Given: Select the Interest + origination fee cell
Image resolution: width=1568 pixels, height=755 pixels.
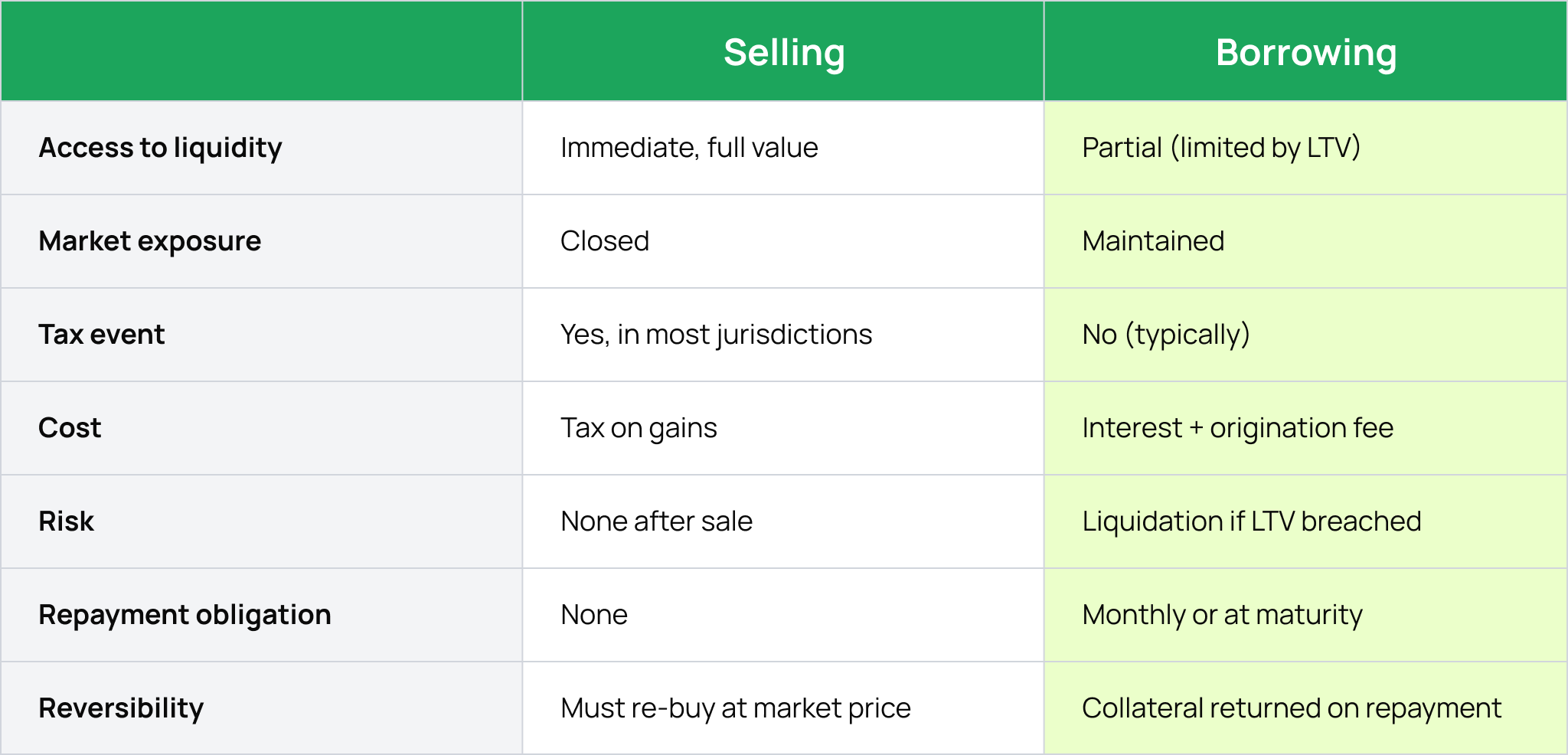Looking at the screenshot, I should point(1237,428).
